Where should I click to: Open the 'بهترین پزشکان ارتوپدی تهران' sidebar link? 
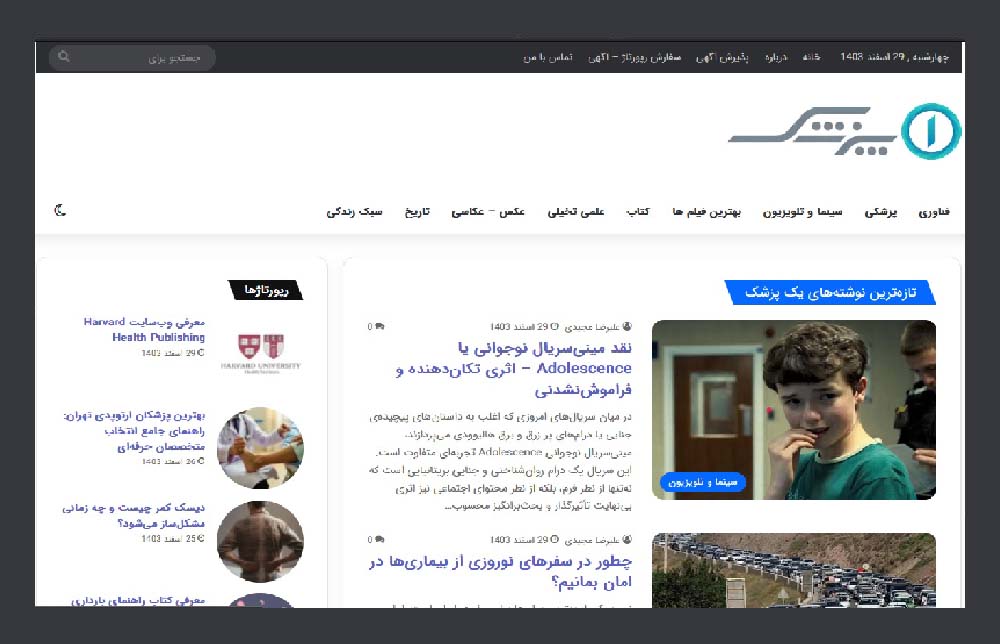coord(134,431)
